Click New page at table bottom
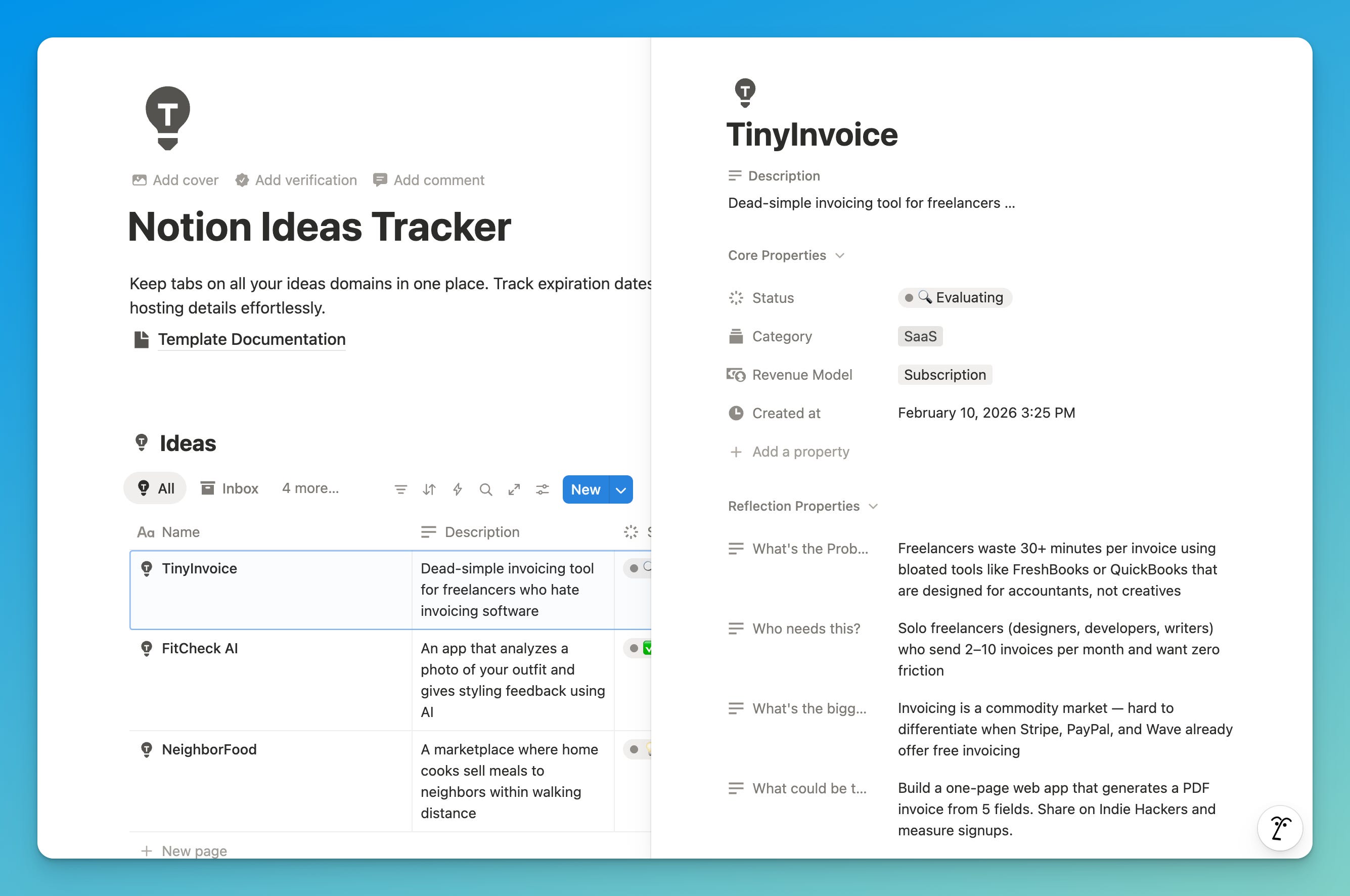 (194, 851)
